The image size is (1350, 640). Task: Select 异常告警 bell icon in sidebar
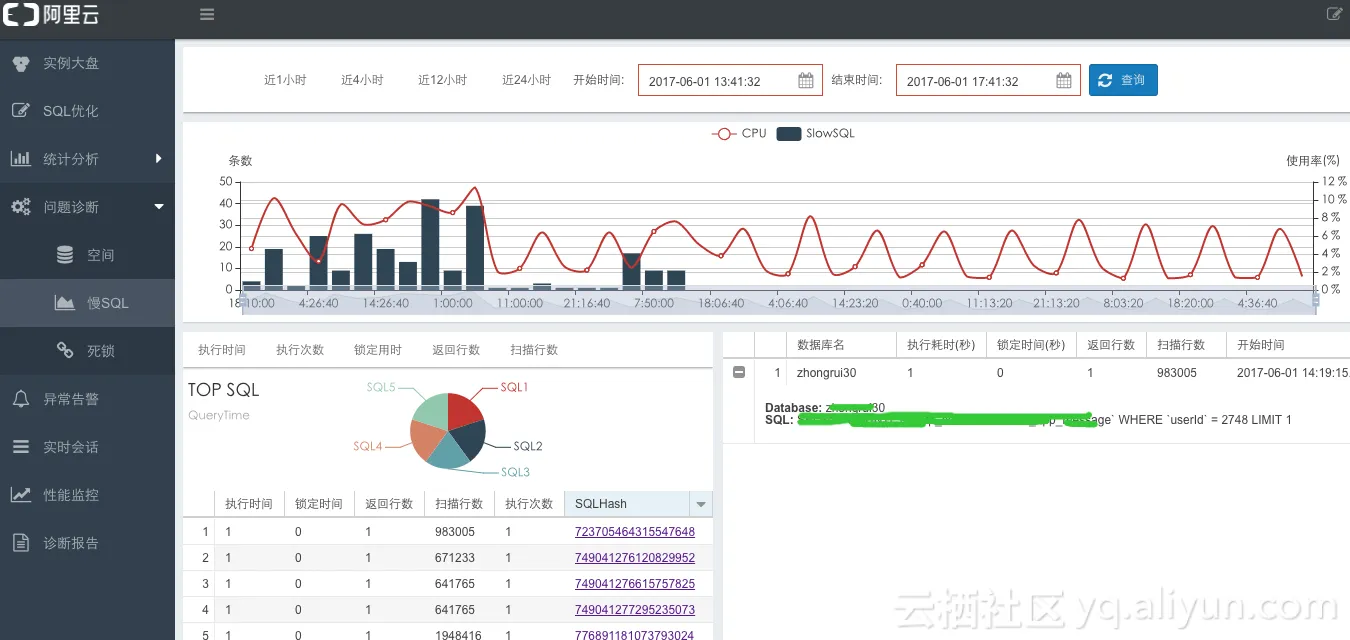pos(20,399)
